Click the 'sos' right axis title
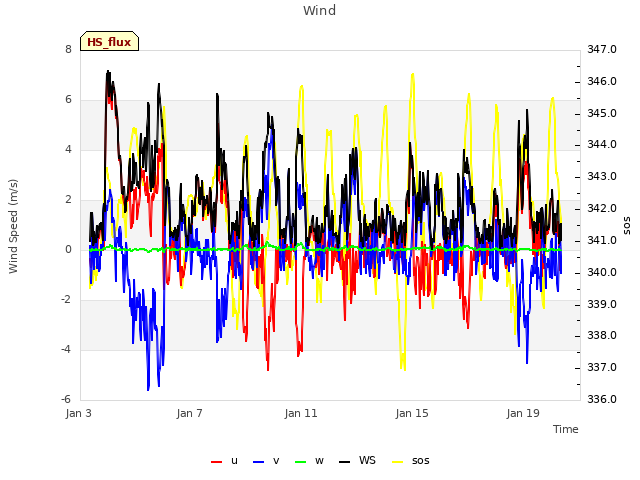 (627, 226)
